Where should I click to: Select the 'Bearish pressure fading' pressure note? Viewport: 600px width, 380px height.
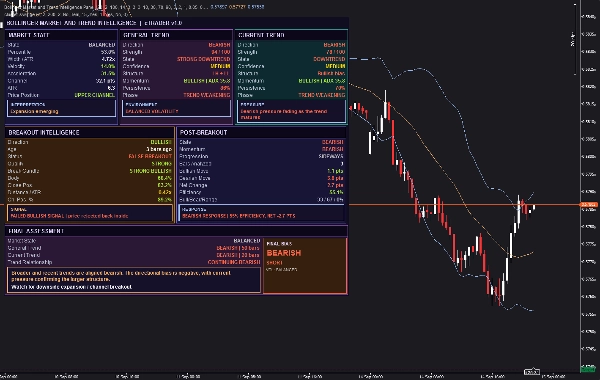(284, 114)
